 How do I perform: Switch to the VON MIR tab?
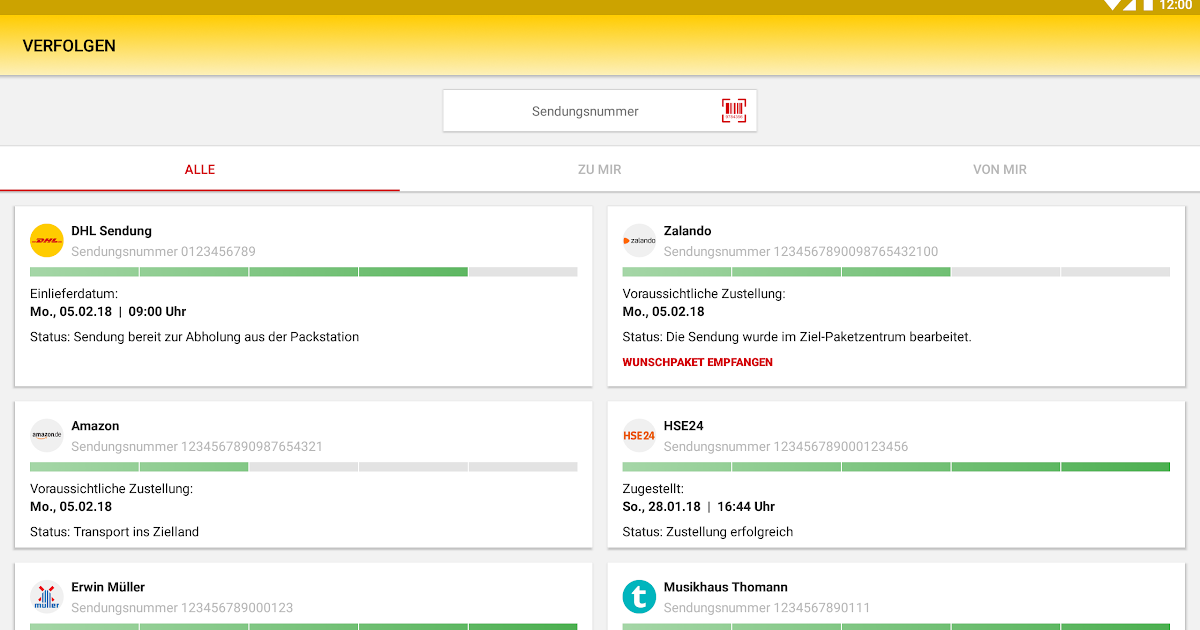(x=1000, y=170)
